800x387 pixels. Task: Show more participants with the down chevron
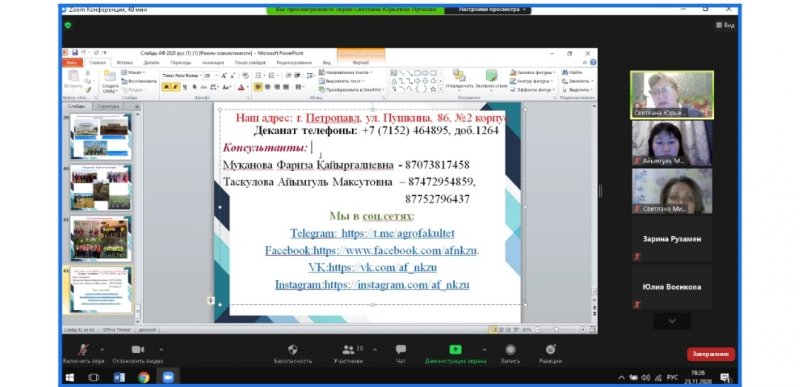pyautogui.click(x=672, y=321)
